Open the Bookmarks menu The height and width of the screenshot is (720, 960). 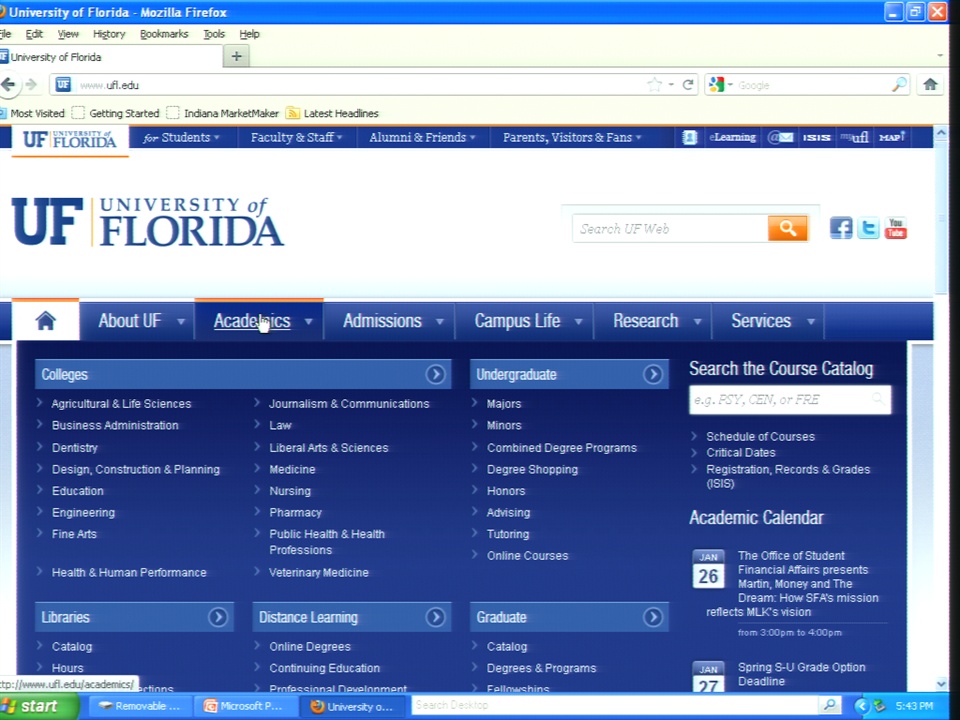click(x=164, y=34)
